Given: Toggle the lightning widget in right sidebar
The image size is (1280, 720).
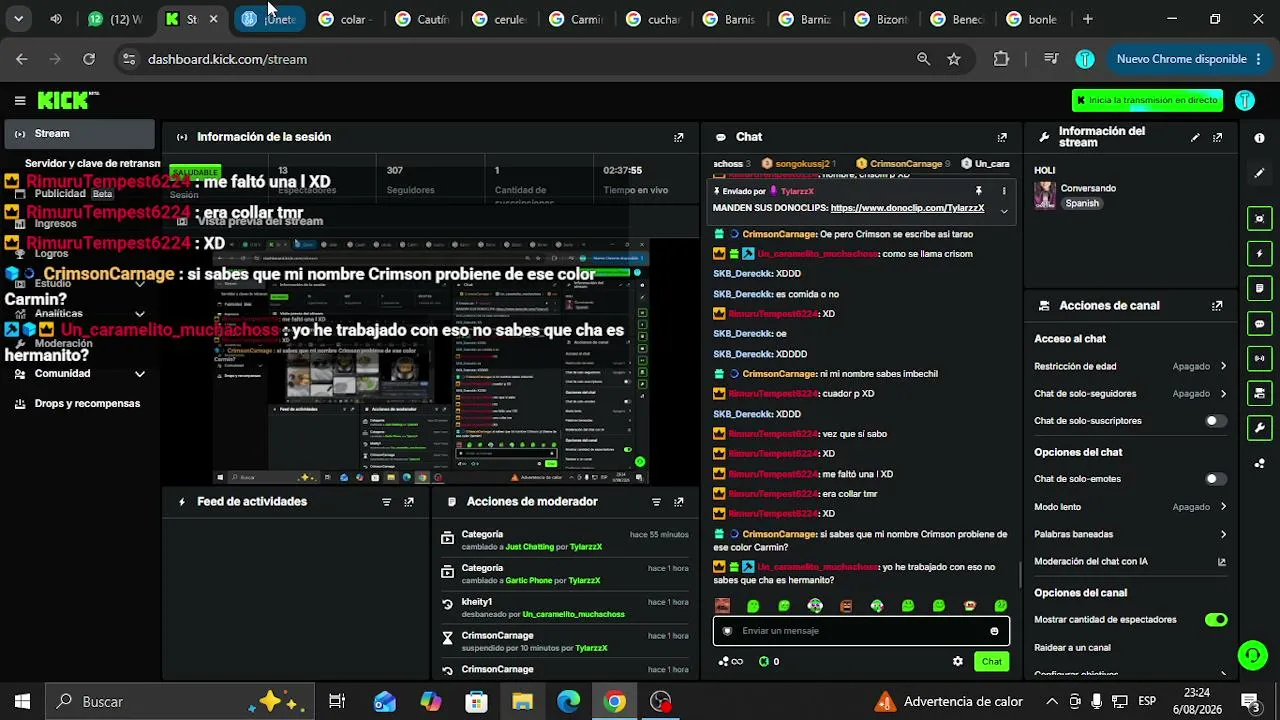Looking at the screenshot, I should pos(1259,253).
